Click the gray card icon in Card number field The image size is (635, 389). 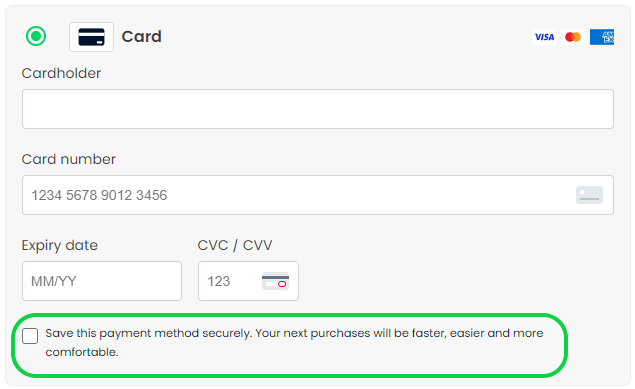(x=589, y=195)
